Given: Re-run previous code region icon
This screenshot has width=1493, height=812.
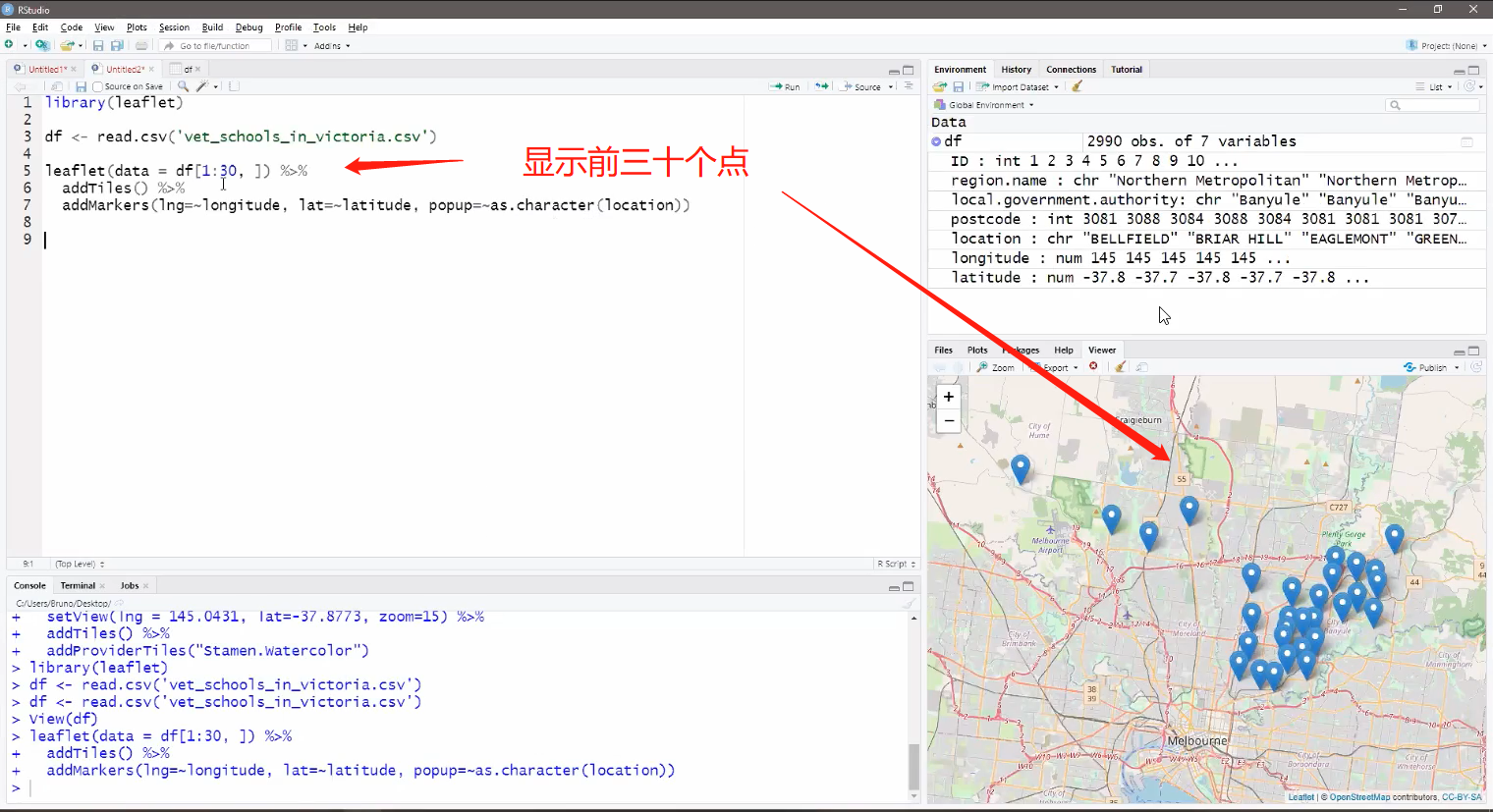Looking at the screenshot, I should 822,86.
